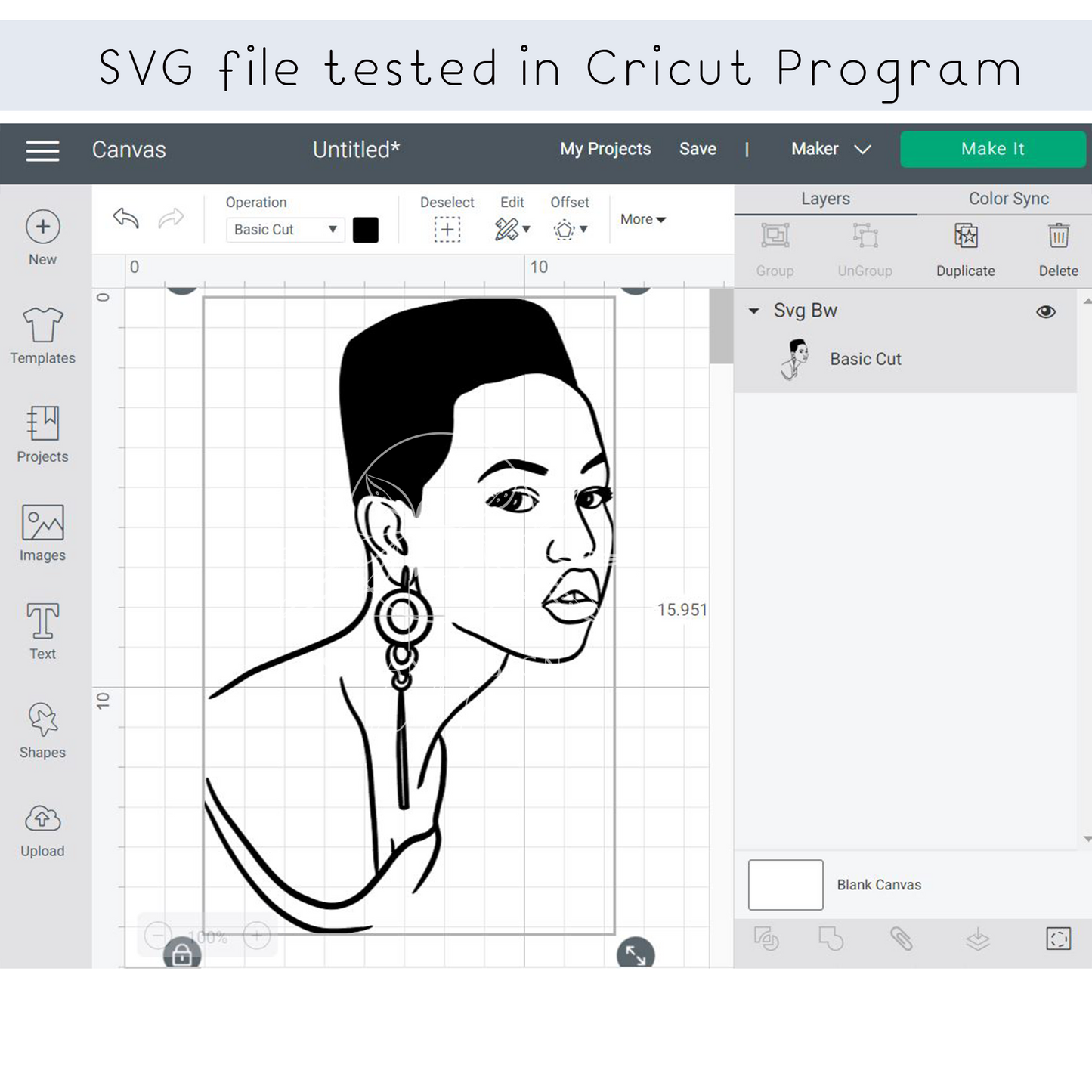Click the New project icon
The height and width of the screenshot is (1092, 1092).
click(x=43, y=227)
